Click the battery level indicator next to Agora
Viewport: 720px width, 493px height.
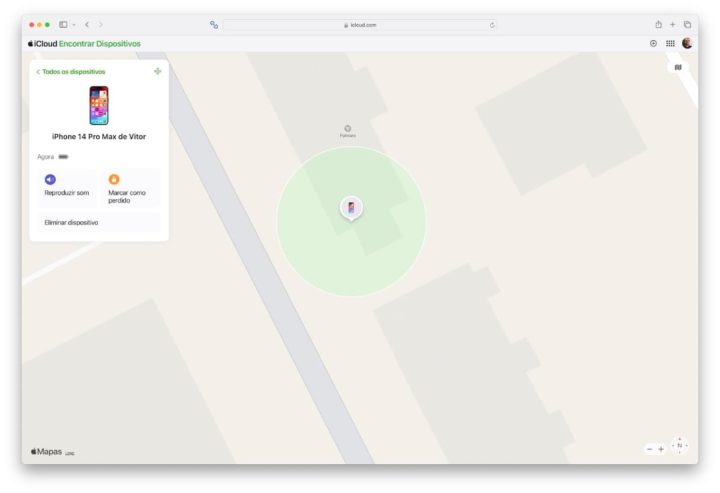click(x=63, y=157)
